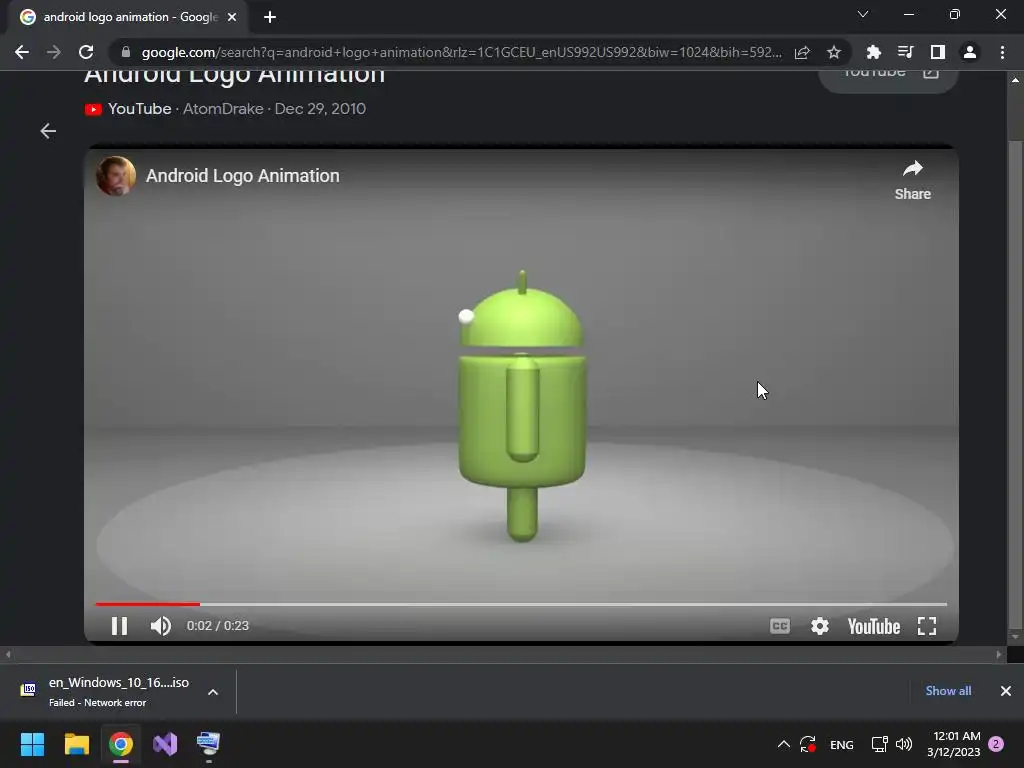Viewport: 1024px width, 768px height.
Task: Open the Chrome three-dot menu
Action: tap(1002, 52)
